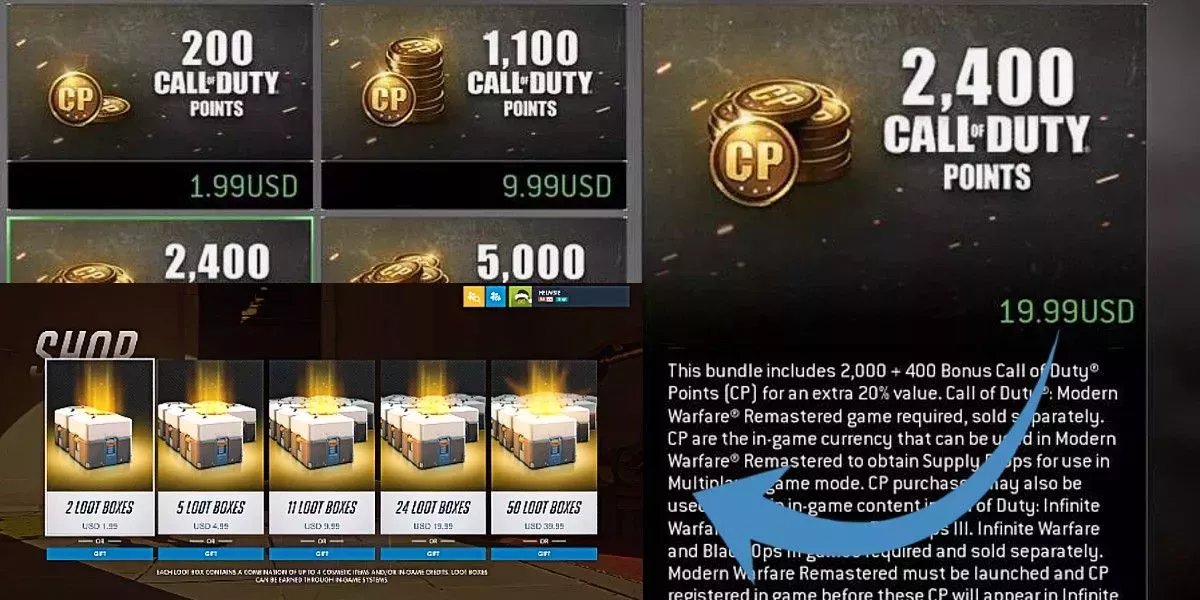Gift the 2 Loot Boxes pack

pos(100,552)
